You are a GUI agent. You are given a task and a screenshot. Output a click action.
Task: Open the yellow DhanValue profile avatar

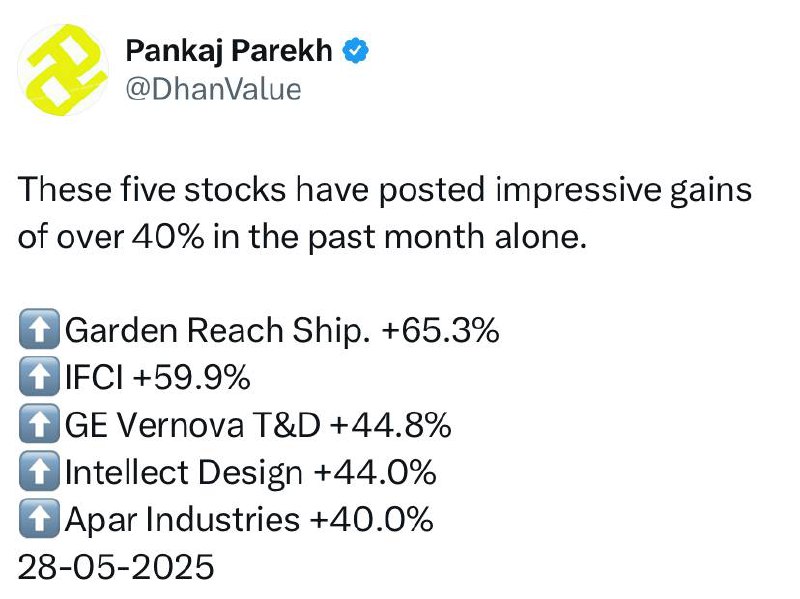[x=63, y=70]
